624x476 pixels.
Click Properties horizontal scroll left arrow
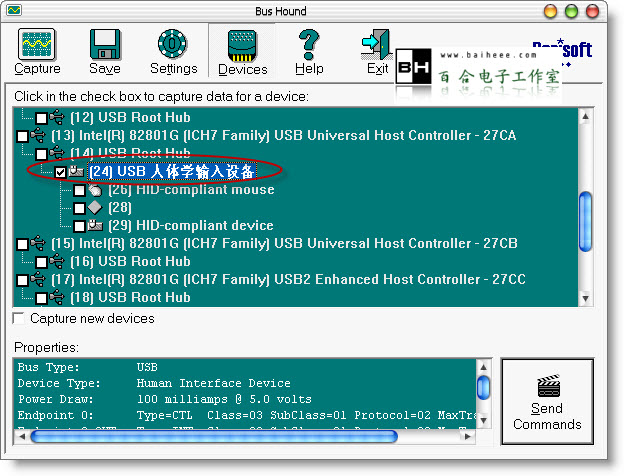click(x=22, y=436)
